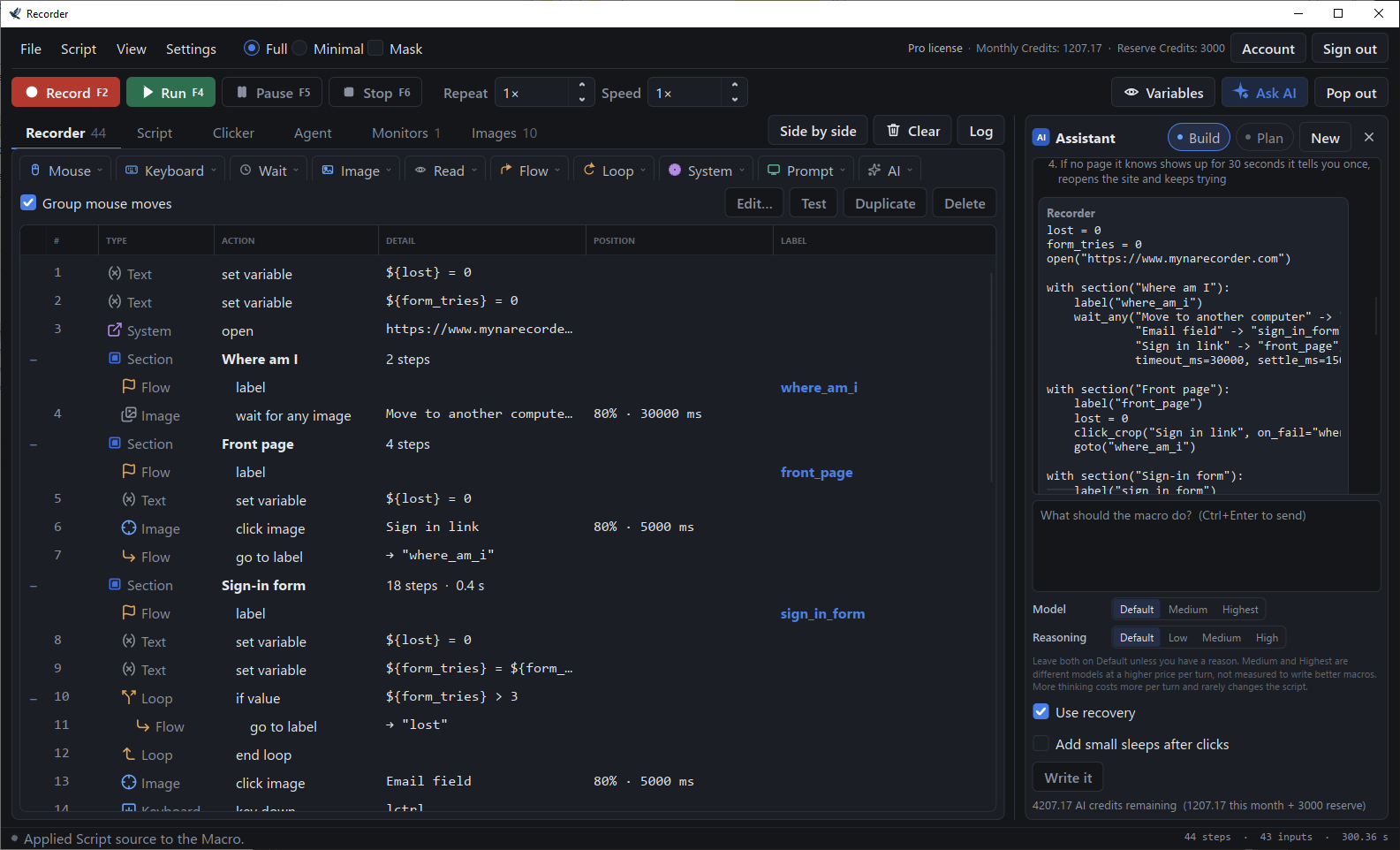This screenshot has height=850, width=1400.
Task: Increase the Repeat count stepper
Action: tap(581, 86)
